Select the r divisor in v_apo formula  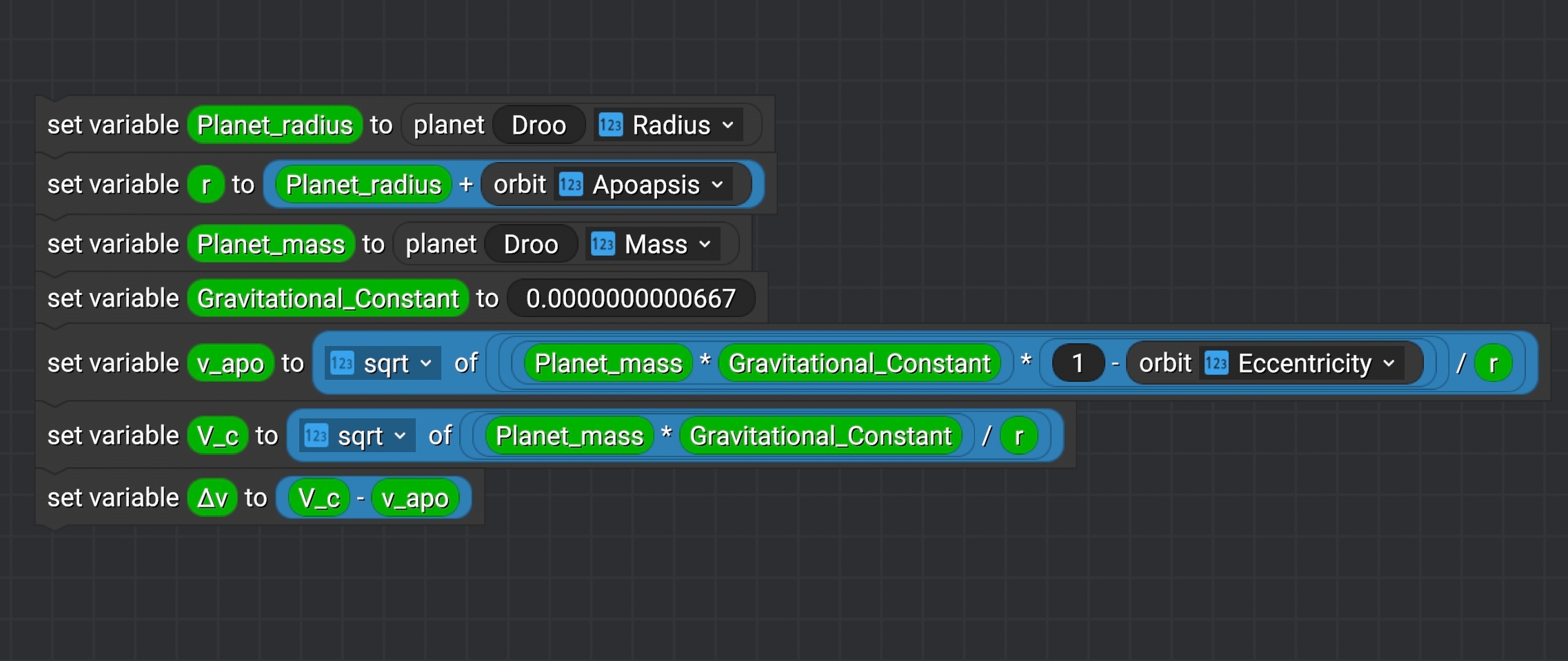coord(1494,363)
